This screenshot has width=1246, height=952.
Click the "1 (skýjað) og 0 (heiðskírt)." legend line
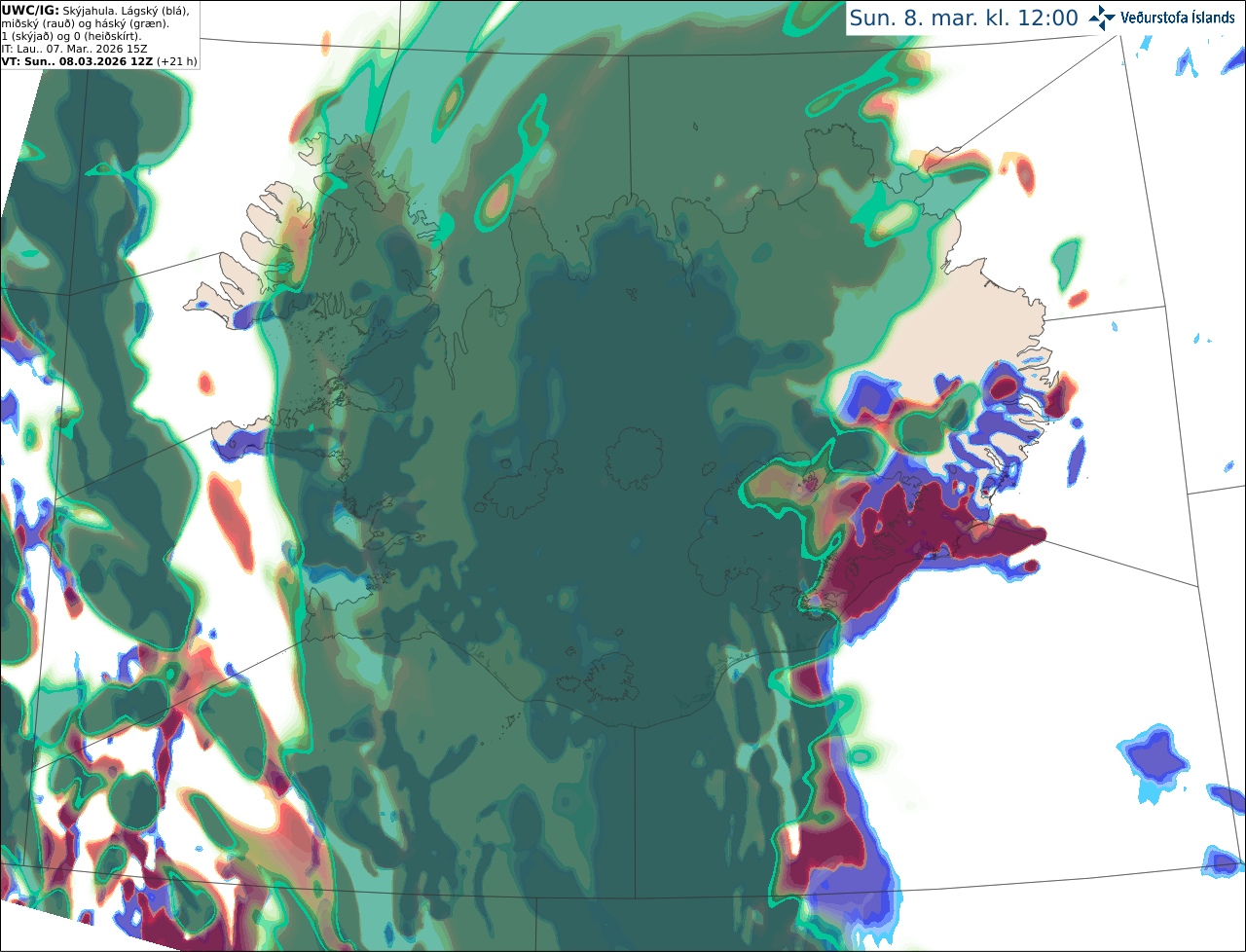tap(70, 35)
